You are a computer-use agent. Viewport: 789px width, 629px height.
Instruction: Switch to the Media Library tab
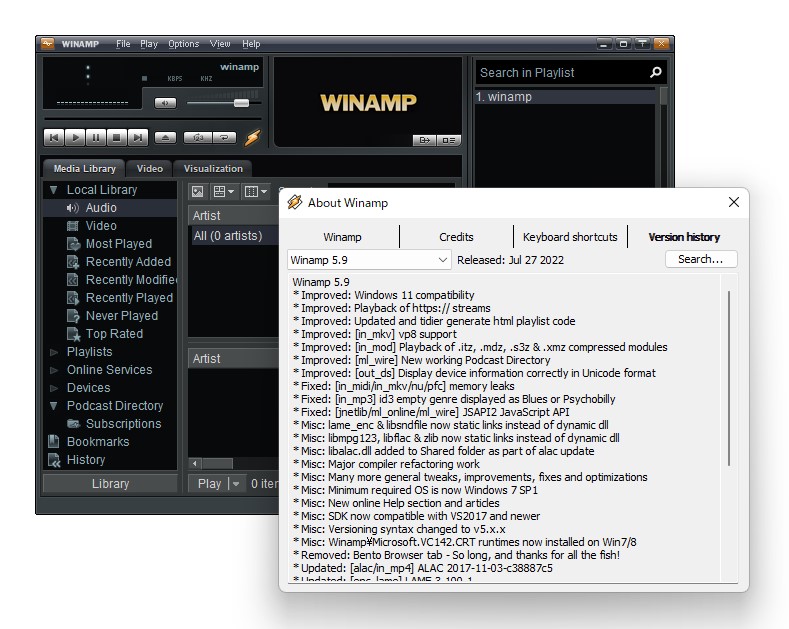(84, 169)
